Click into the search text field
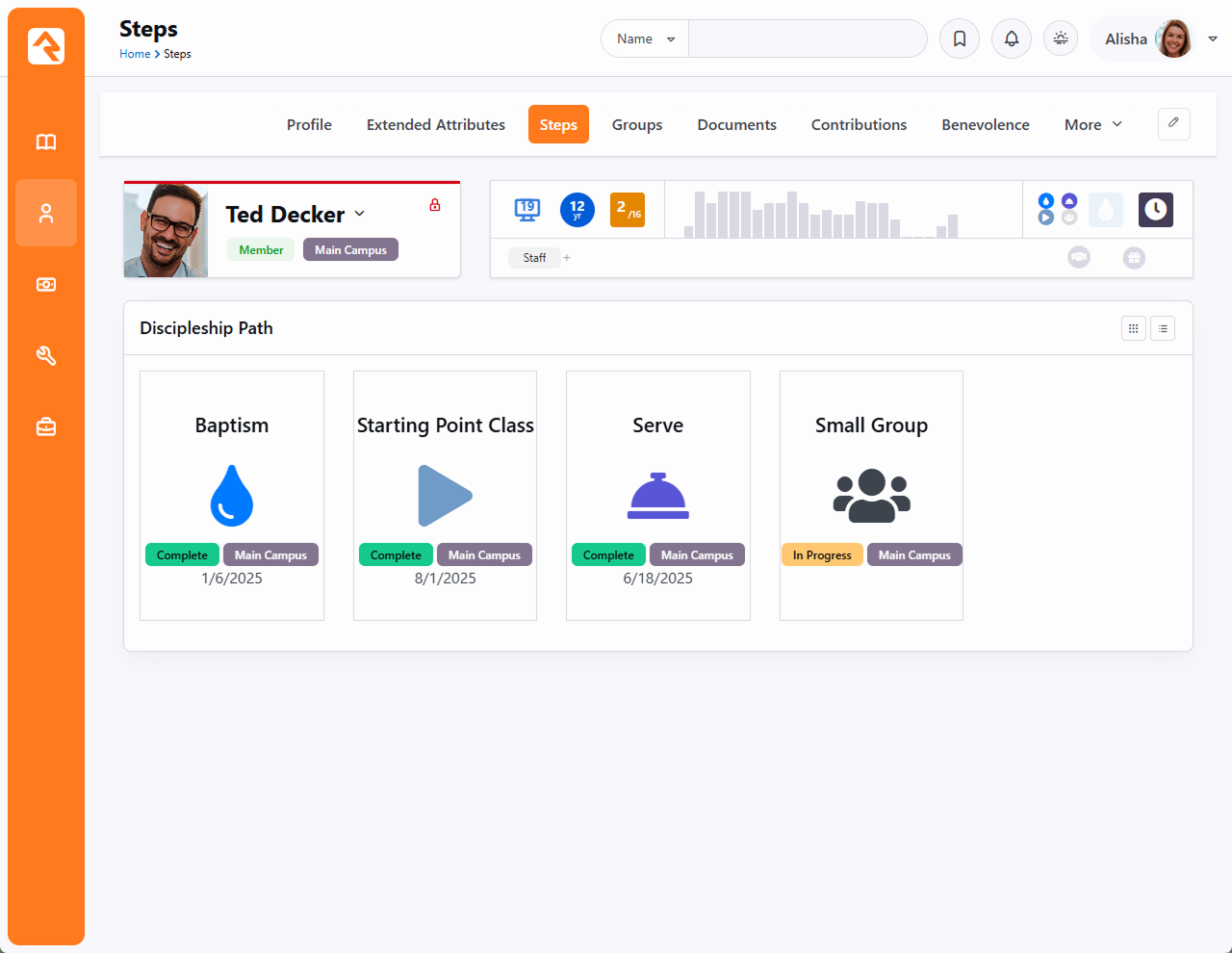This screenshot has width=1232, height=953. pyautogui.click(x=807, y=39)
